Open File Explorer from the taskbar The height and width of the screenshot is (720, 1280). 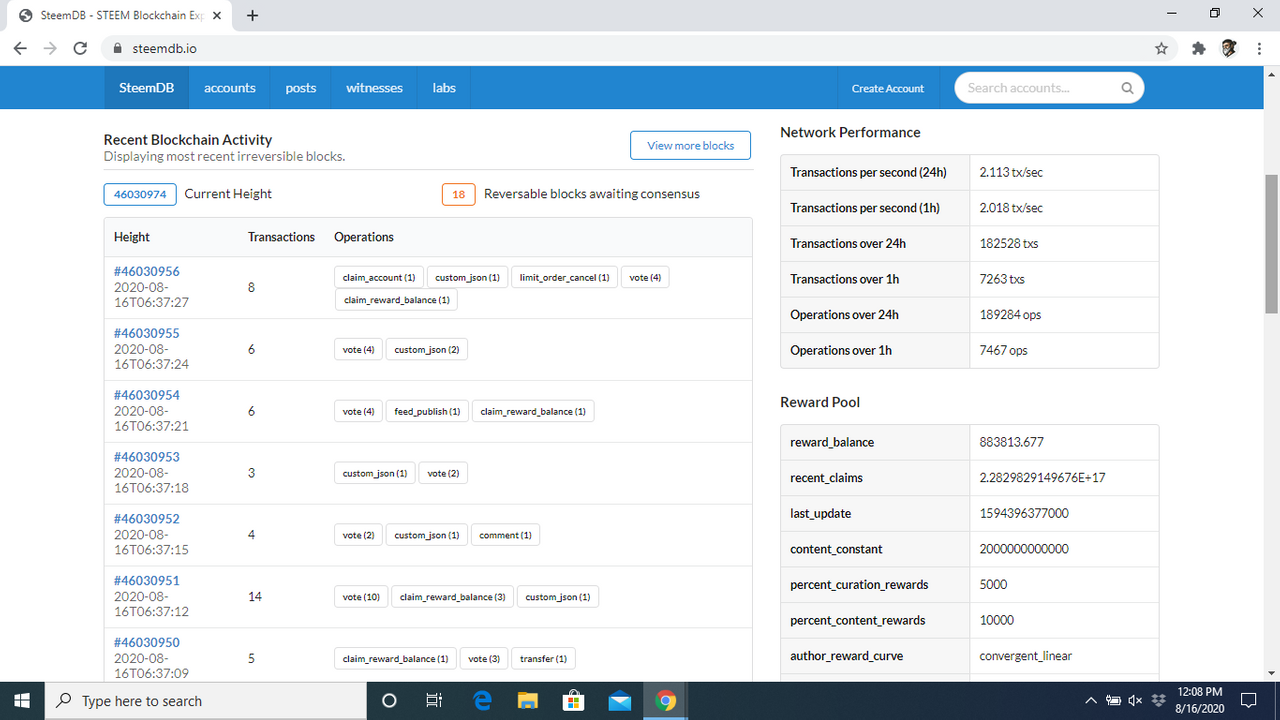point(528,701)
